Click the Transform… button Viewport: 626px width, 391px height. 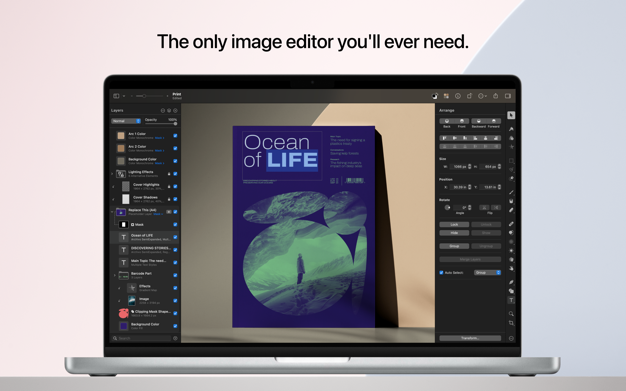[470, 338]
